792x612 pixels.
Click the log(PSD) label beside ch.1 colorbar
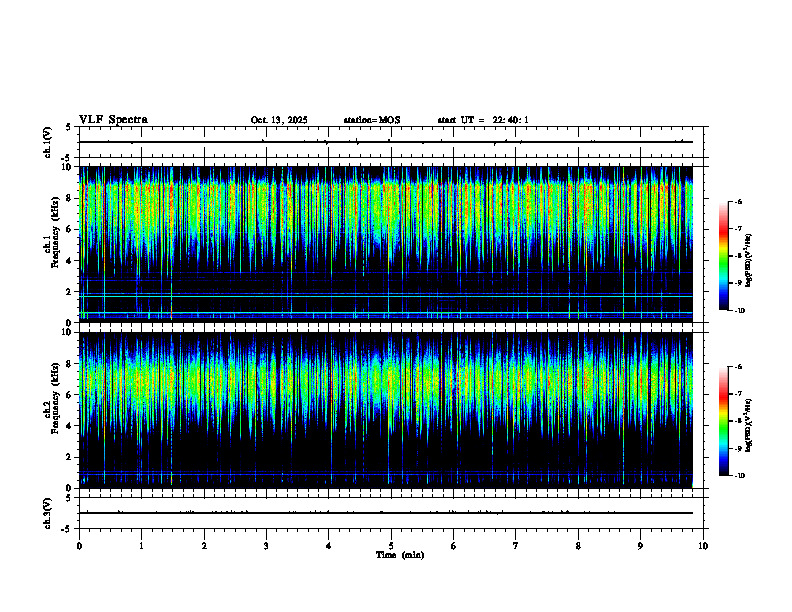(x=748, y=260)
